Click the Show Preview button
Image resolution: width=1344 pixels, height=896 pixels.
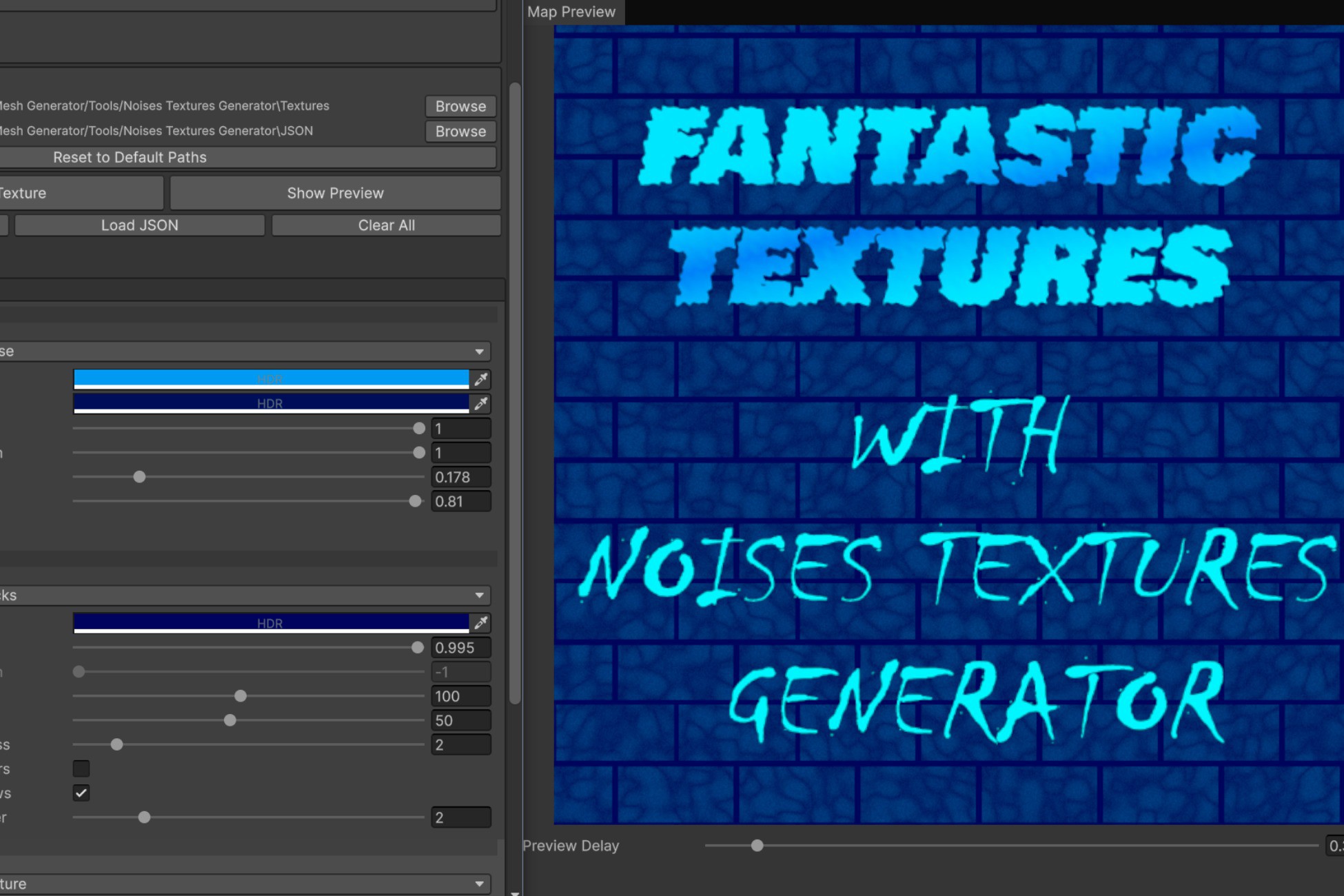tap(335, 193)
